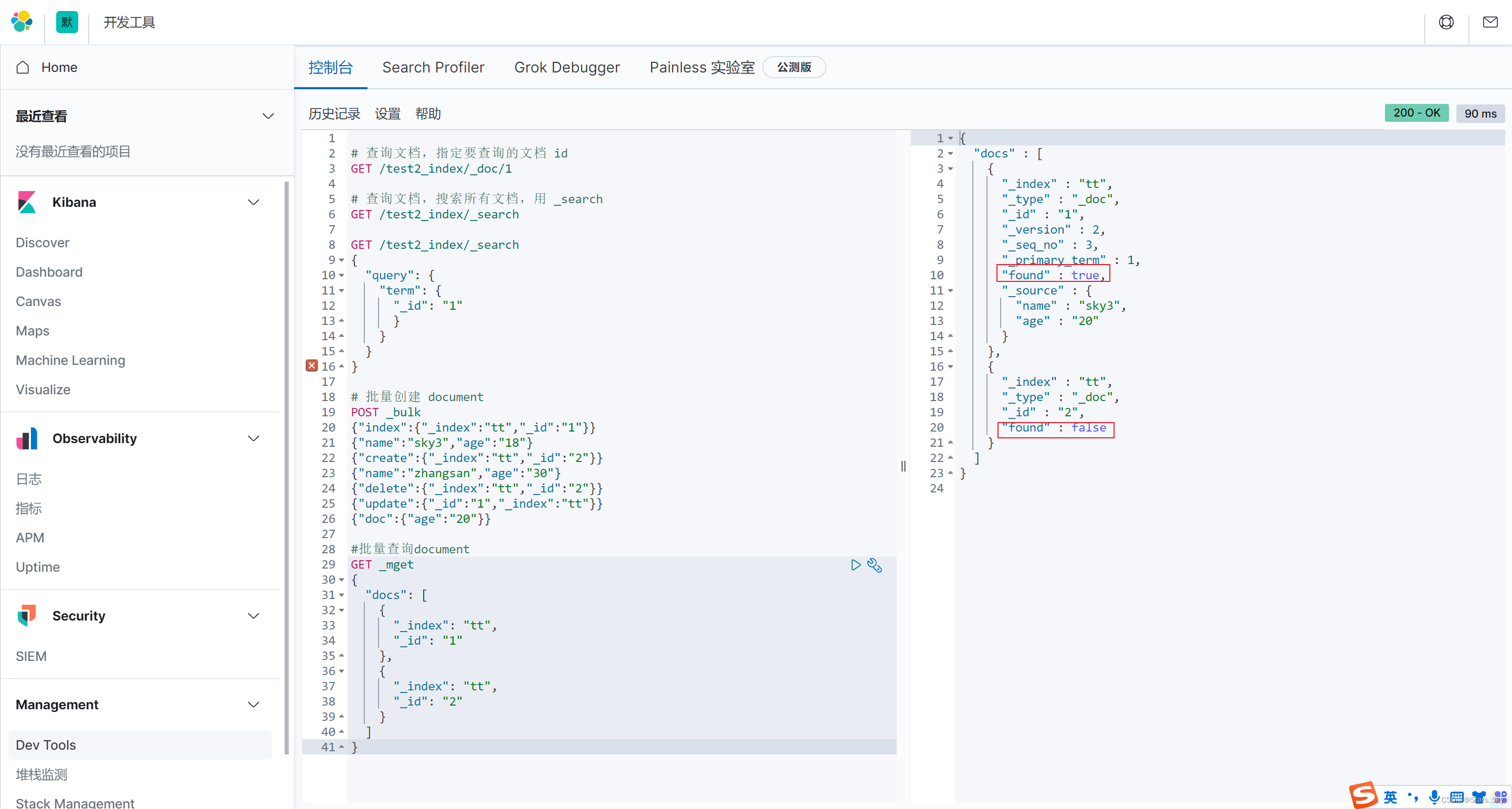This screenshot has height=809, width=1512.
Task: Switch to the 控制台 tab
Action: [330, 68]
